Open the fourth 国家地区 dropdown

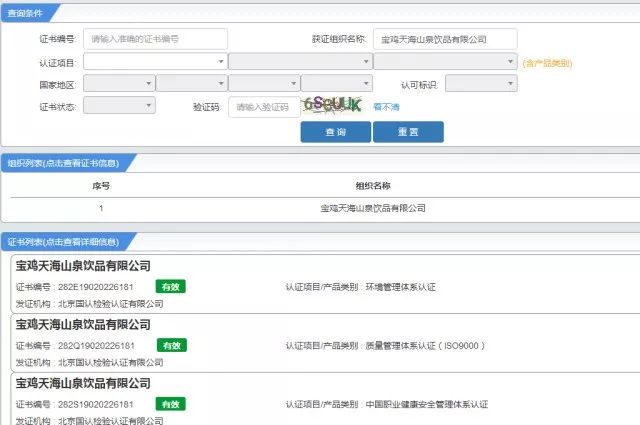tap(336, 83)
